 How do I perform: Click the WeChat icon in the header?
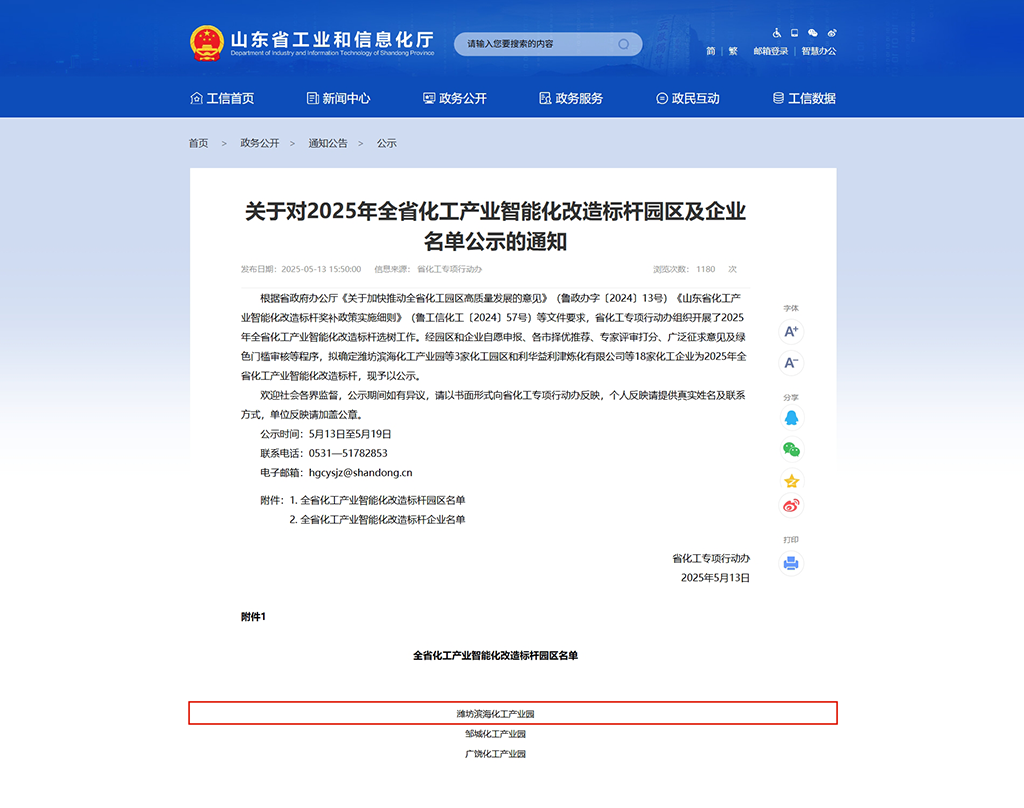pos(812,33)
